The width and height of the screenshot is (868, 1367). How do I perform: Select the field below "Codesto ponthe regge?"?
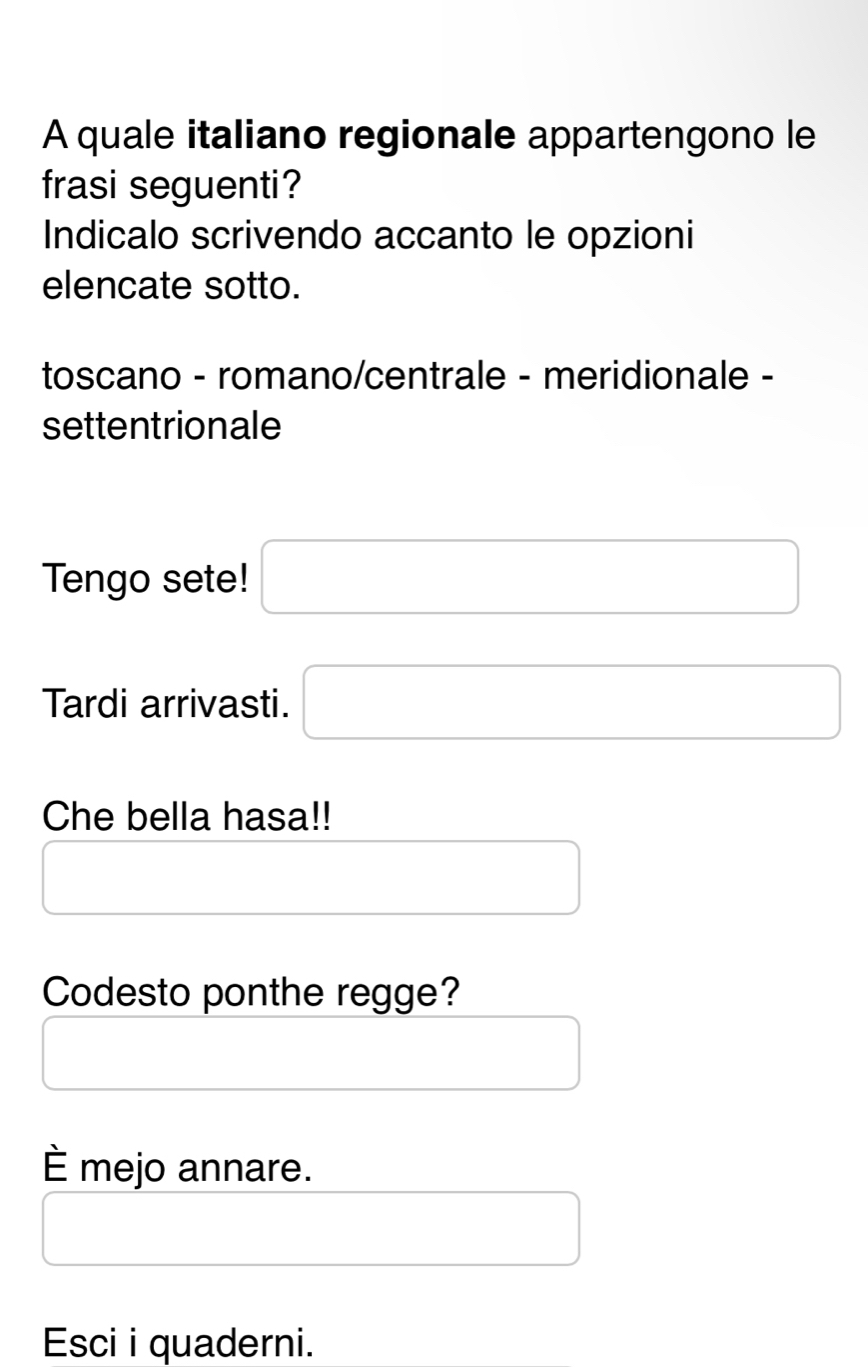(310, 1053)
